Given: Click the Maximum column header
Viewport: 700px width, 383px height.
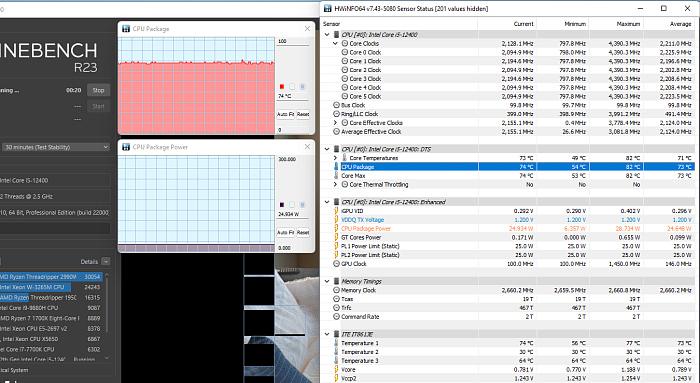Looking at the screenshot, I should click(x=616, y=24).
